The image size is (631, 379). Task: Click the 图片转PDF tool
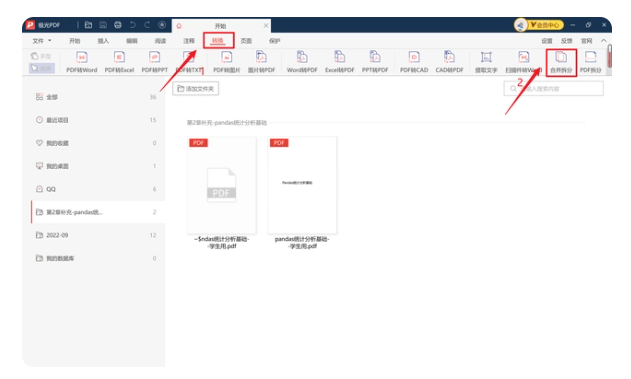[261, 62]
